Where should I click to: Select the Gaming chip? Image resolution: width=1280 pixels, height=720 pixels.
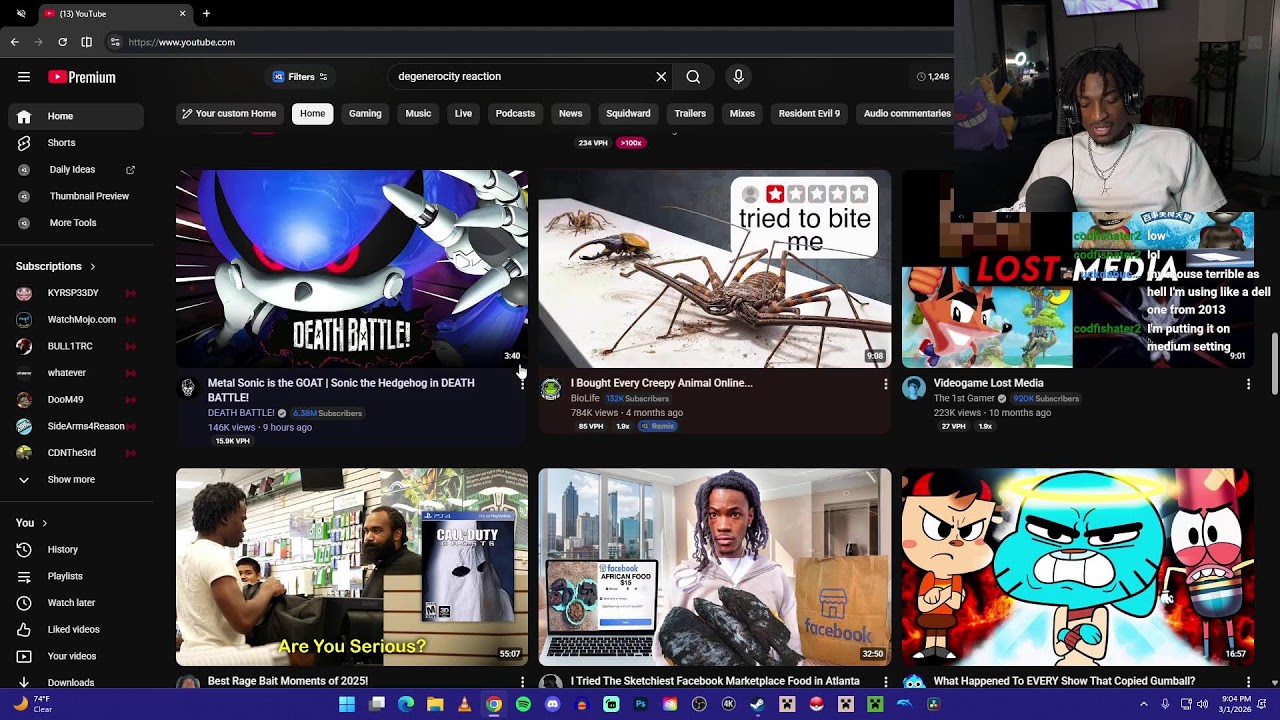pyautogui.click(x=365, y=114)
